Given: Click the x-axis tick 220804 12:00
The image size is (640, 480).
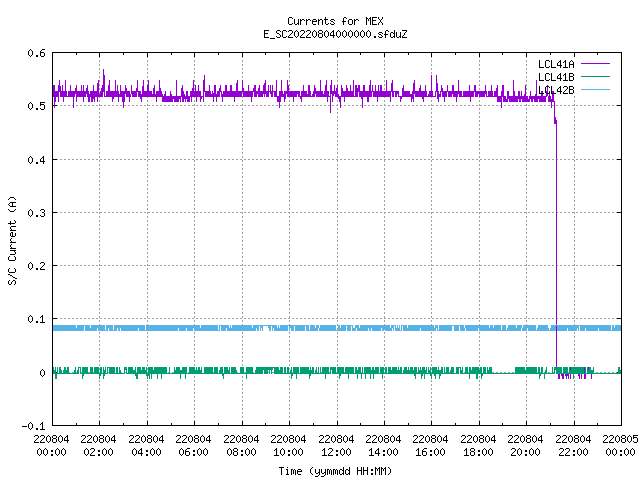Looking at the screenshot, I should (x=336, y=446).
